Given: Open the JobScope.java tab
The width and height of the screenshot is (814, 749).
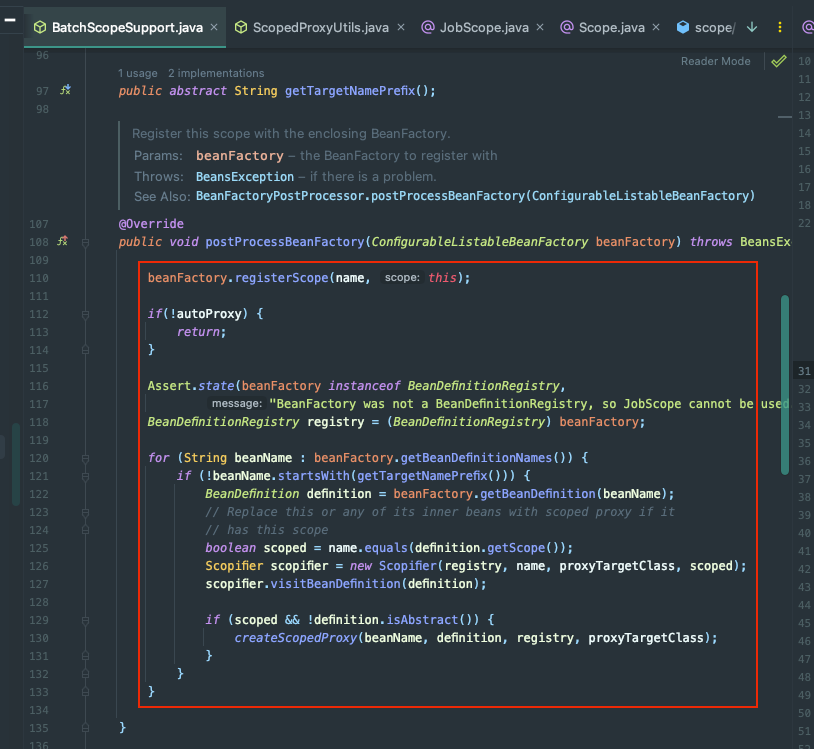Looking at the screenshot, I should (483, 28).
